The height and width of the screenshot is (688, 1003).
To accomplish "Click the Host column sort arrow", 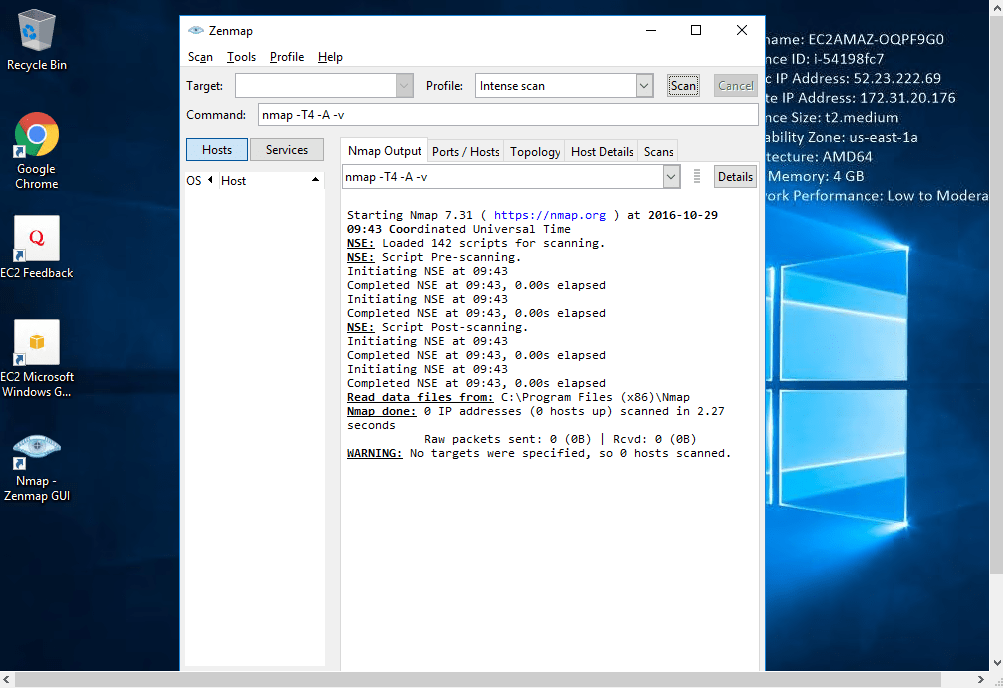I will 316,180.
